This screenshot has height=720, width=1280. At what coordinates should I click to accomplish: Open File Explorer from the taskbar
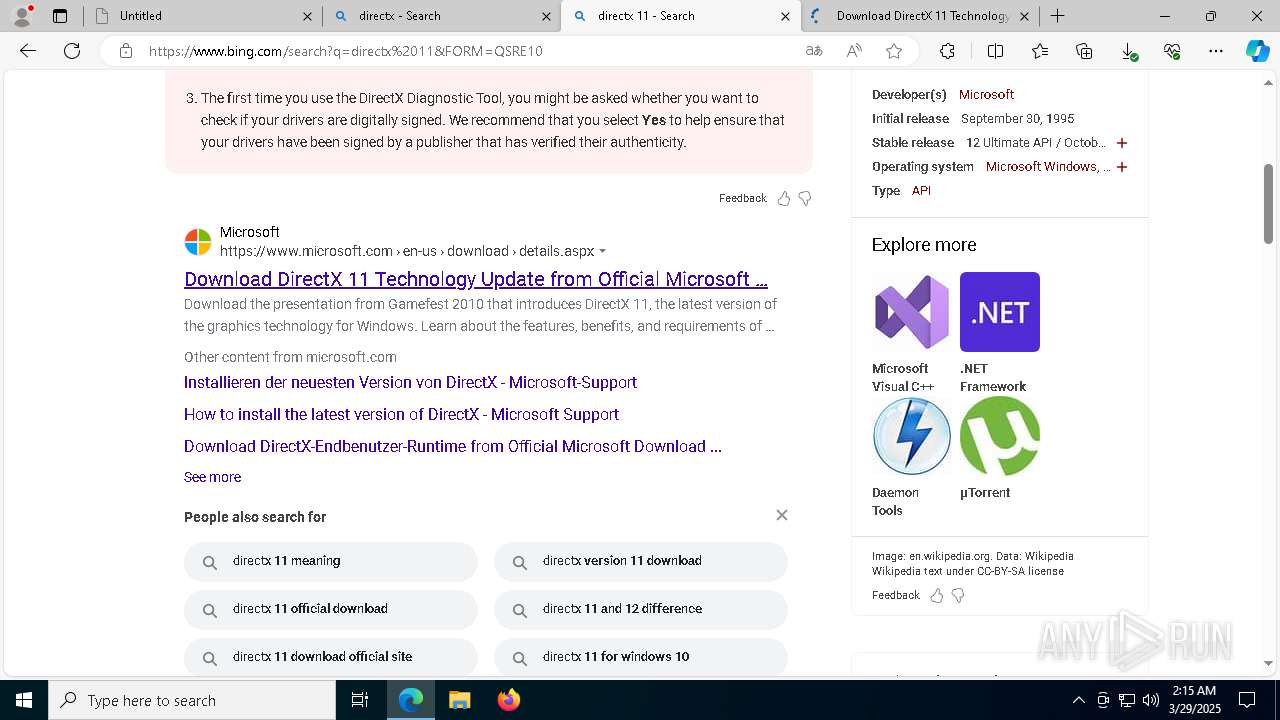pos(459,700)
